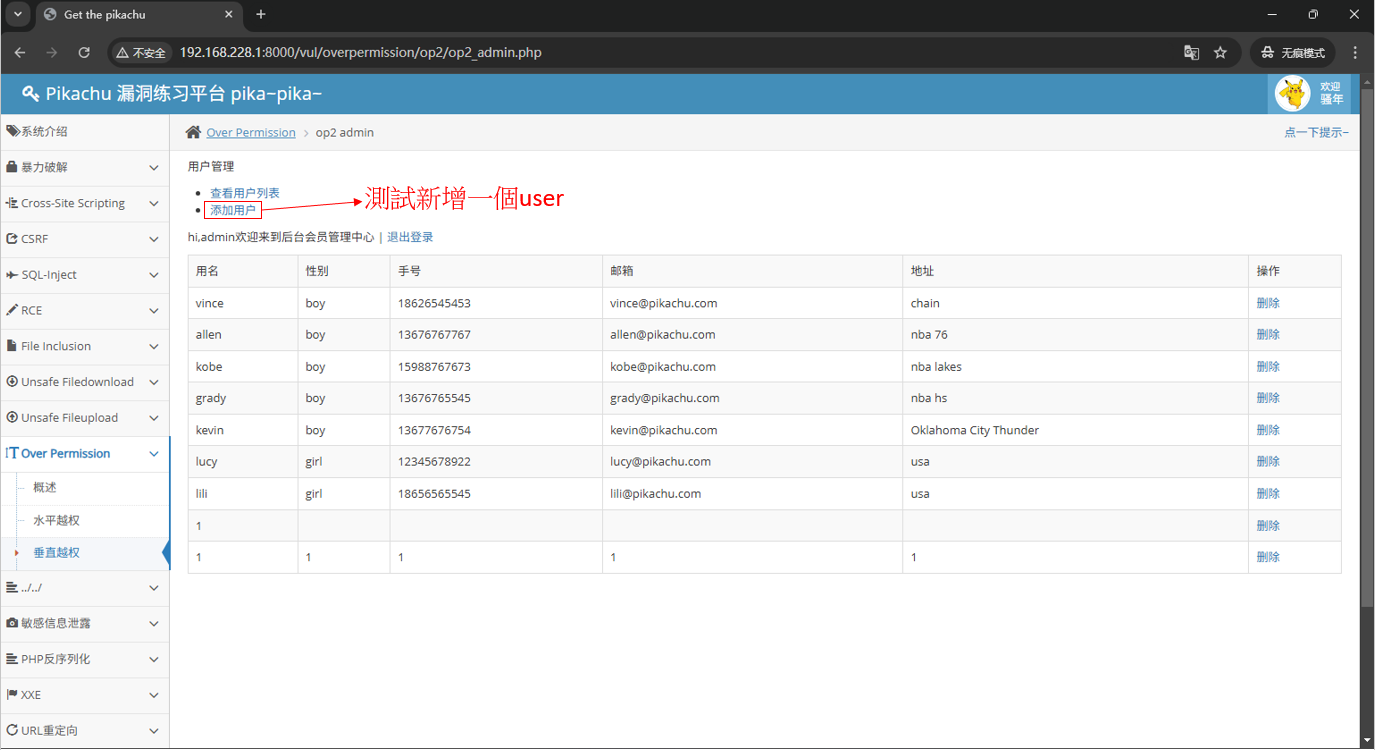Expand the PHP反序列化 chevron
The width and height of the screenshot is (1375, 750).
tap(154, 660)
